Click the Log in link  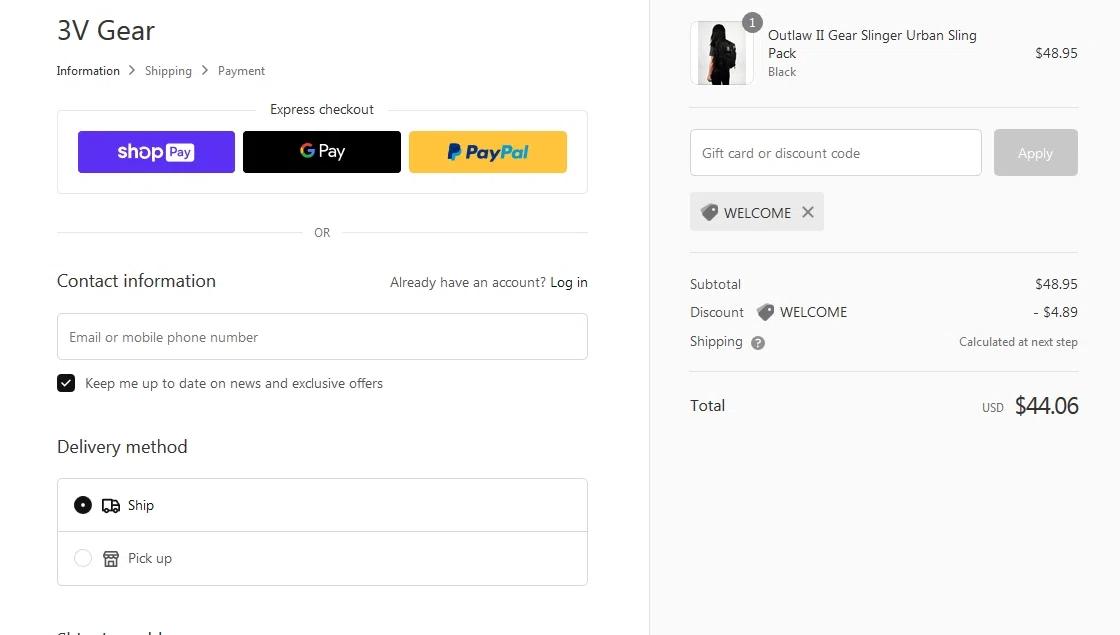click(569, 283)
